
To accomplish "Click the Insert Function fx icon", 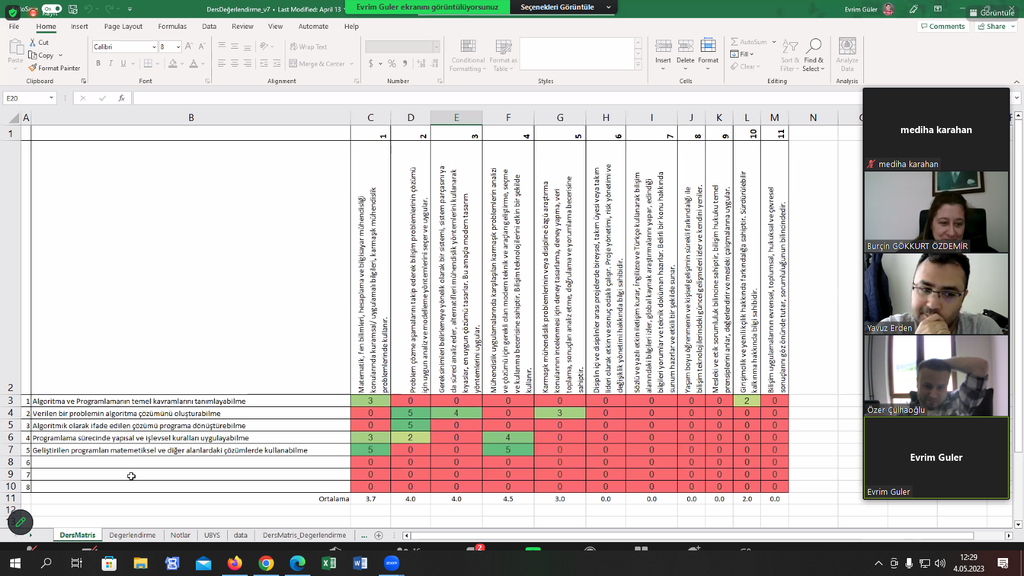I will (x=121, y=98).
